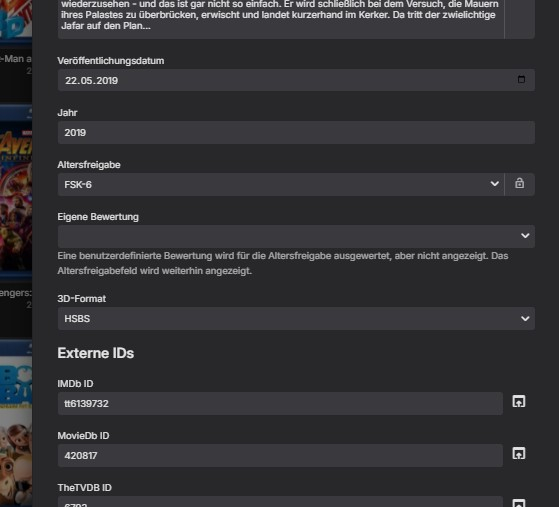The height and width of the screenshot is (507, 559).
Task: Click the release date field 22.05.2019
Action: pos(296,80)
